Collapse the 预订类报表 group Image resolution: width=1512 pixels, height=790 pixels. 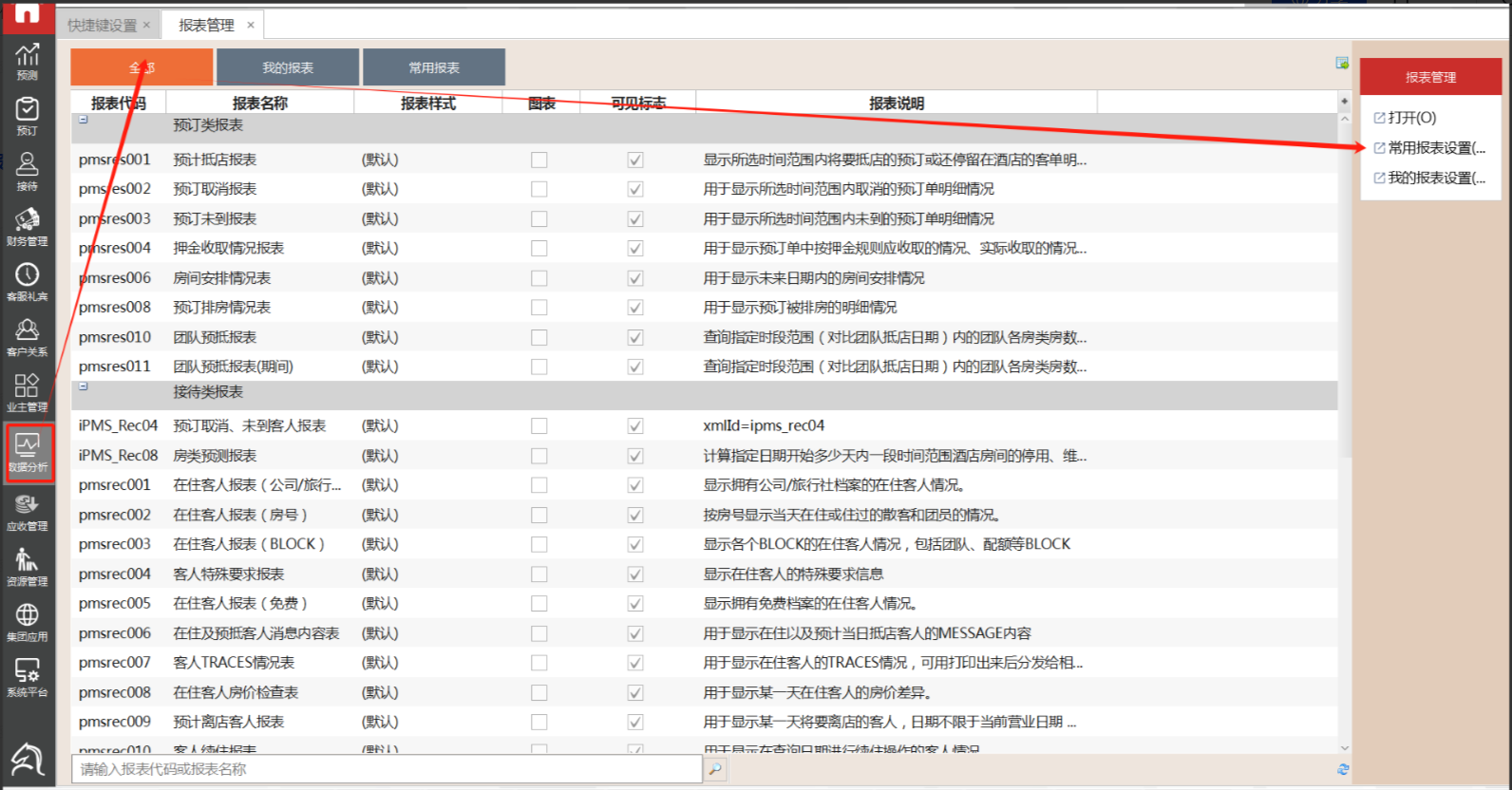pyautogui.click(x=84, y=120)
